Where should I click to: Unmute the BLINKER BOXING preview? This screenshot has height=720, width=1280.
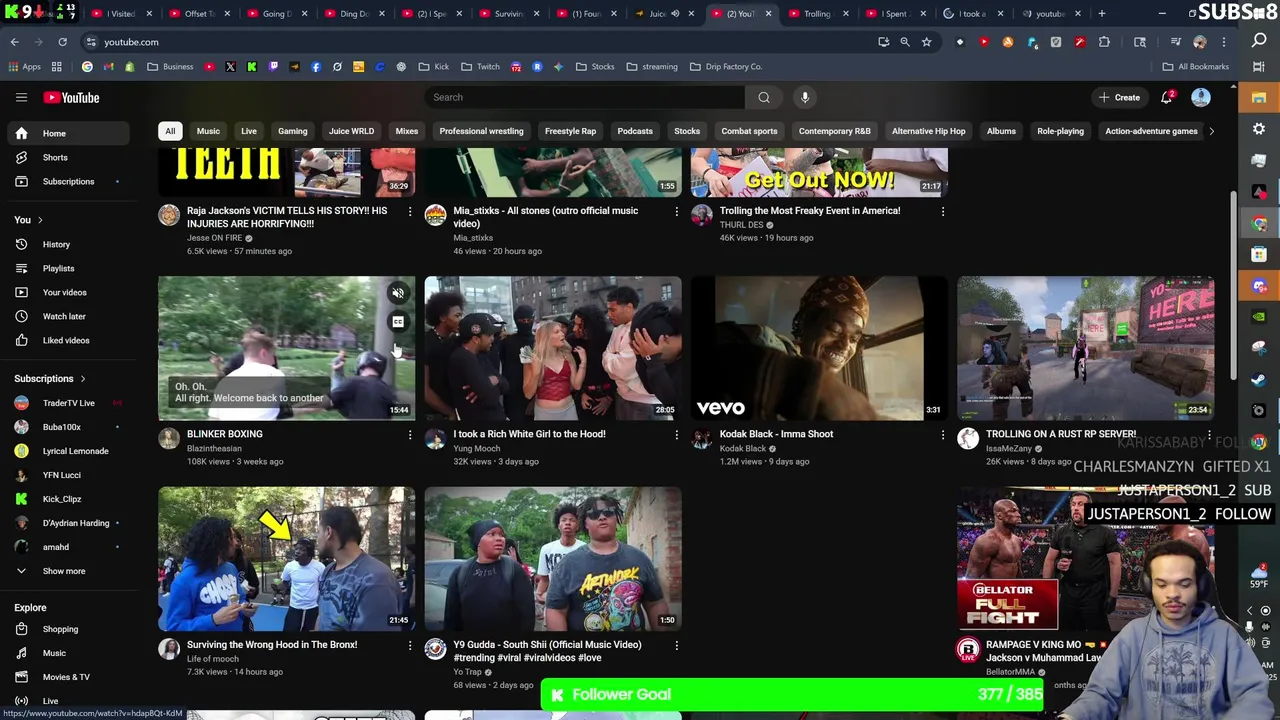(398, 293)
